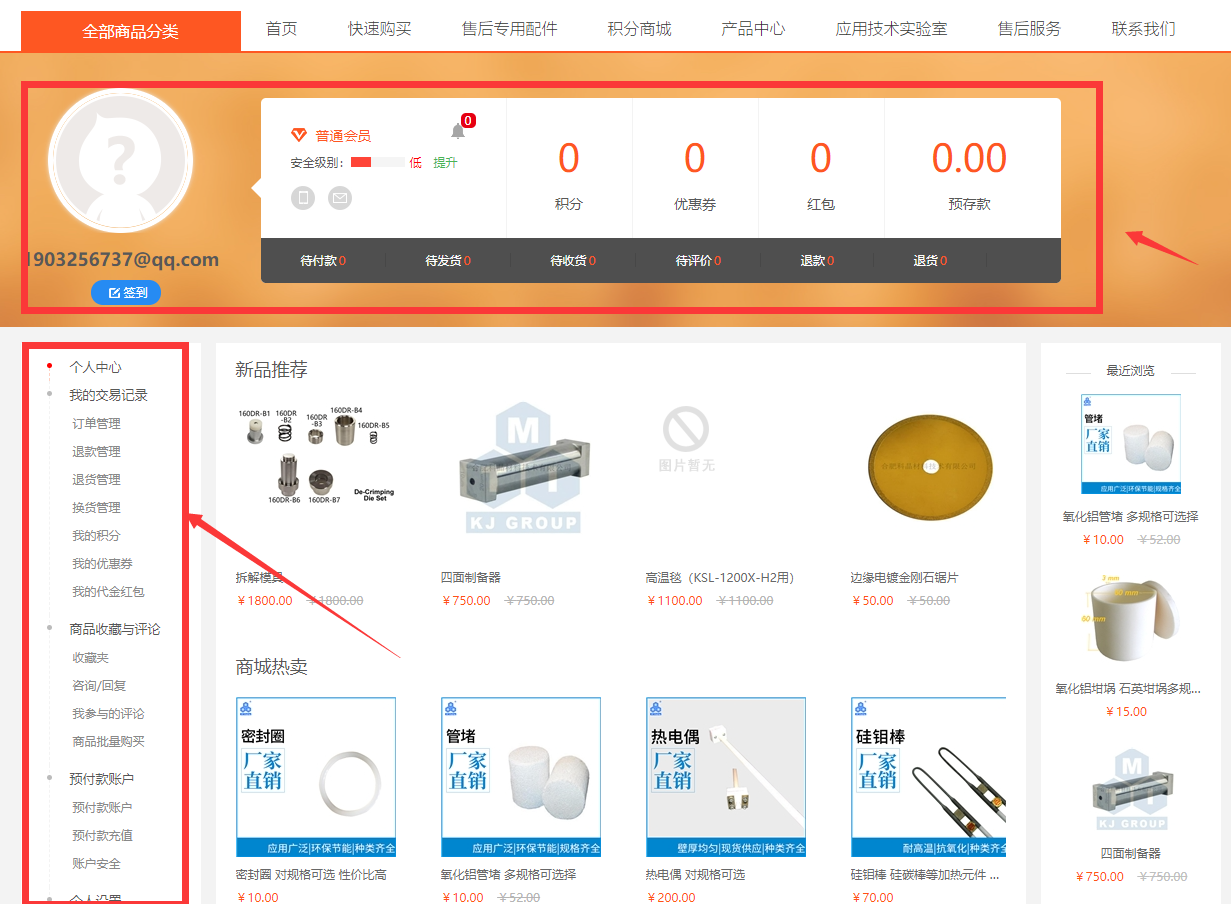
Task: Open the 边缘电镀金刚石锯片 product image
Action: coord(930,467)
